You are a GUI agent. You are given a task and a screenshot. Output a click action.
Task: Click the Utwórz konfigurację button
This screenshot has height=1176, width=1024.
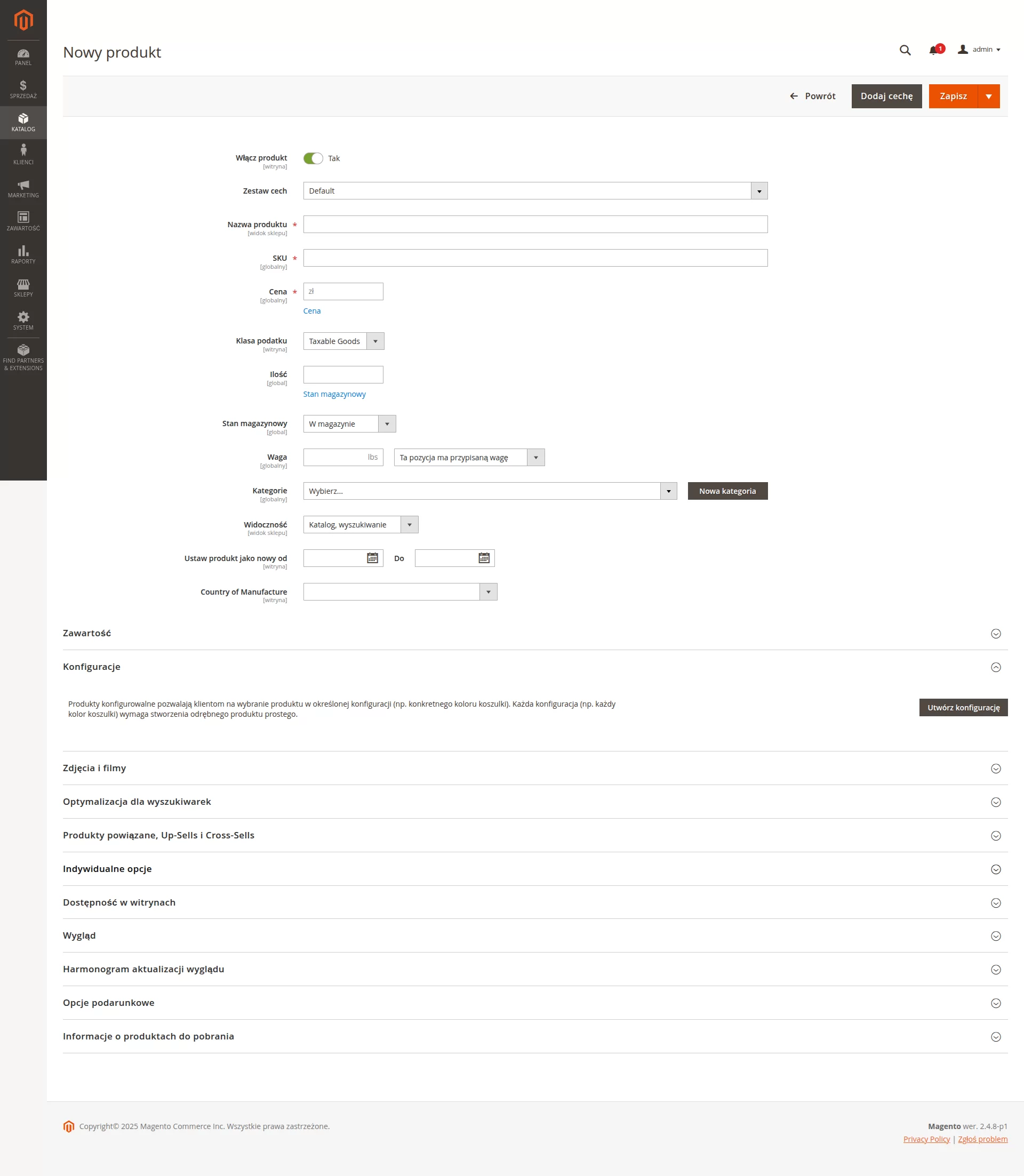click(963, 707)
